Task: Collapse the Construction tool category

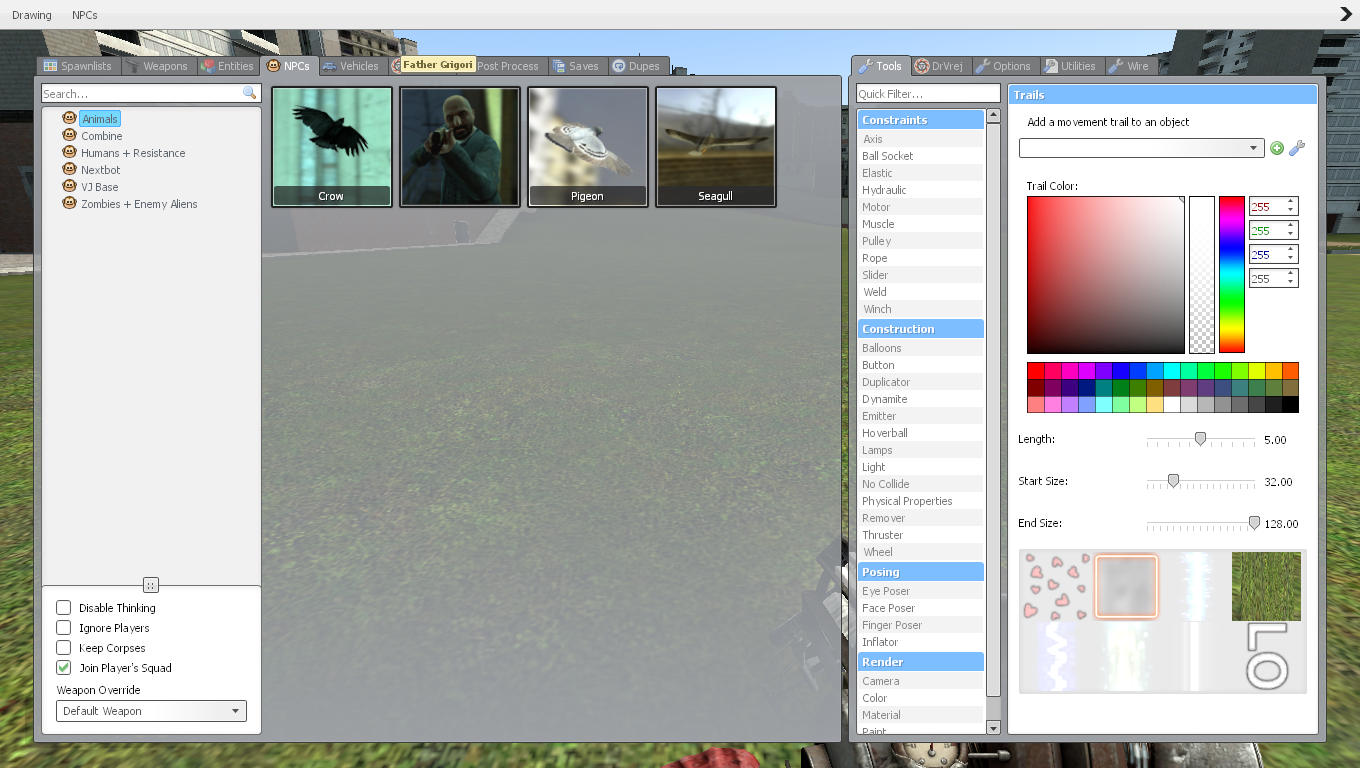Action: 920,329
